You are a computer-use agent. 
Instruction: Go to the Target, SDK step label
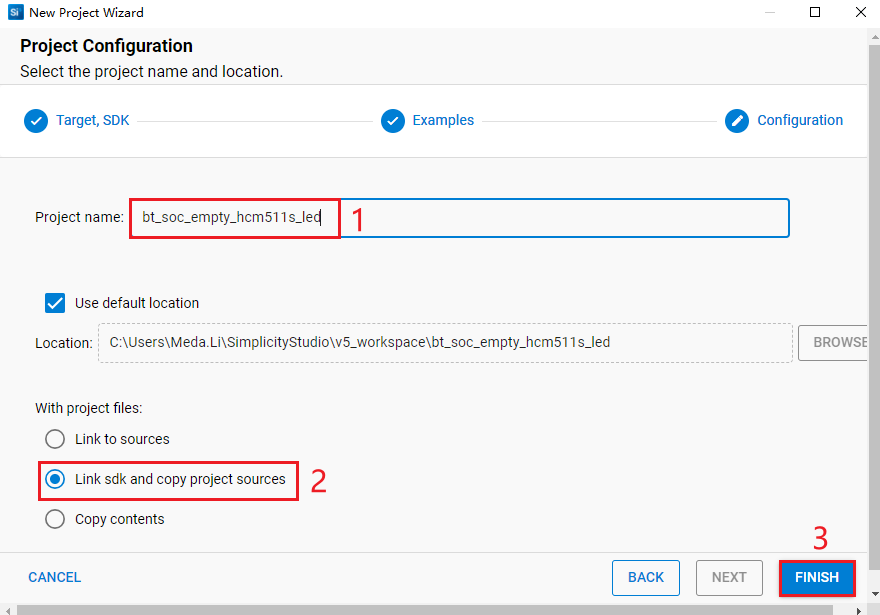(x=92, y=120)
